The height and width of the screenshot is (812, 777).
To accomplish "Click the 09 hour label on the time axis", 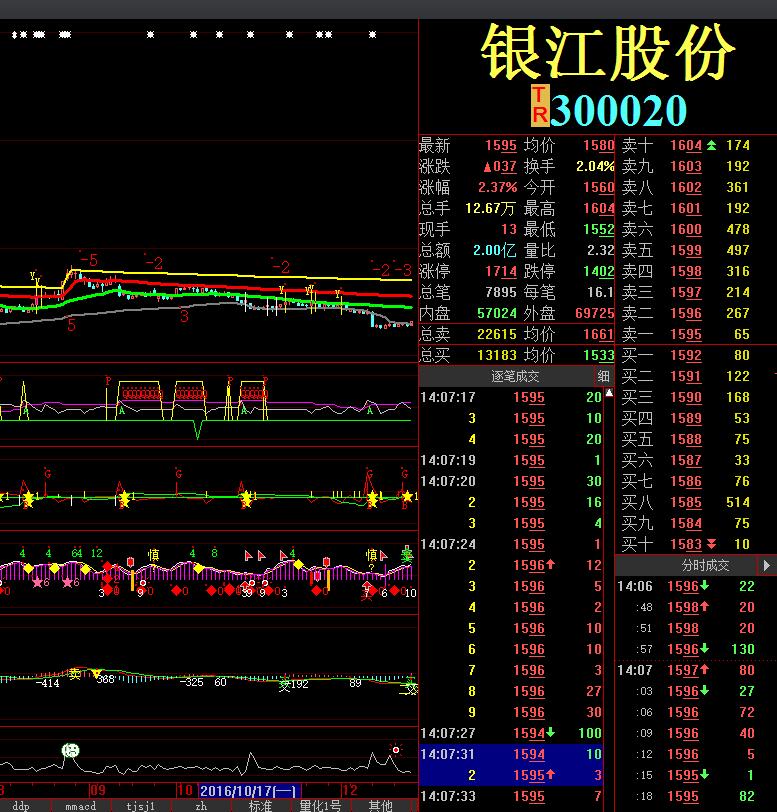I will pyautogui.click(x=97, y=790).
